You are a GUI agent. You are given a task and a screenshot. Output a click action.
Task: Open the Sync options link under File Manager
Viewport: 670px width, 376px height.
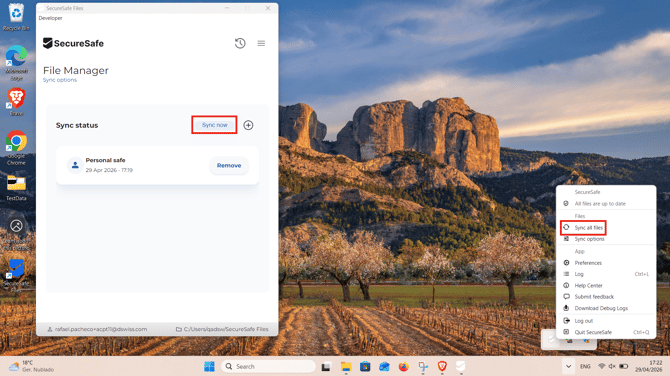pyautogui.click(x=60, y=80)
